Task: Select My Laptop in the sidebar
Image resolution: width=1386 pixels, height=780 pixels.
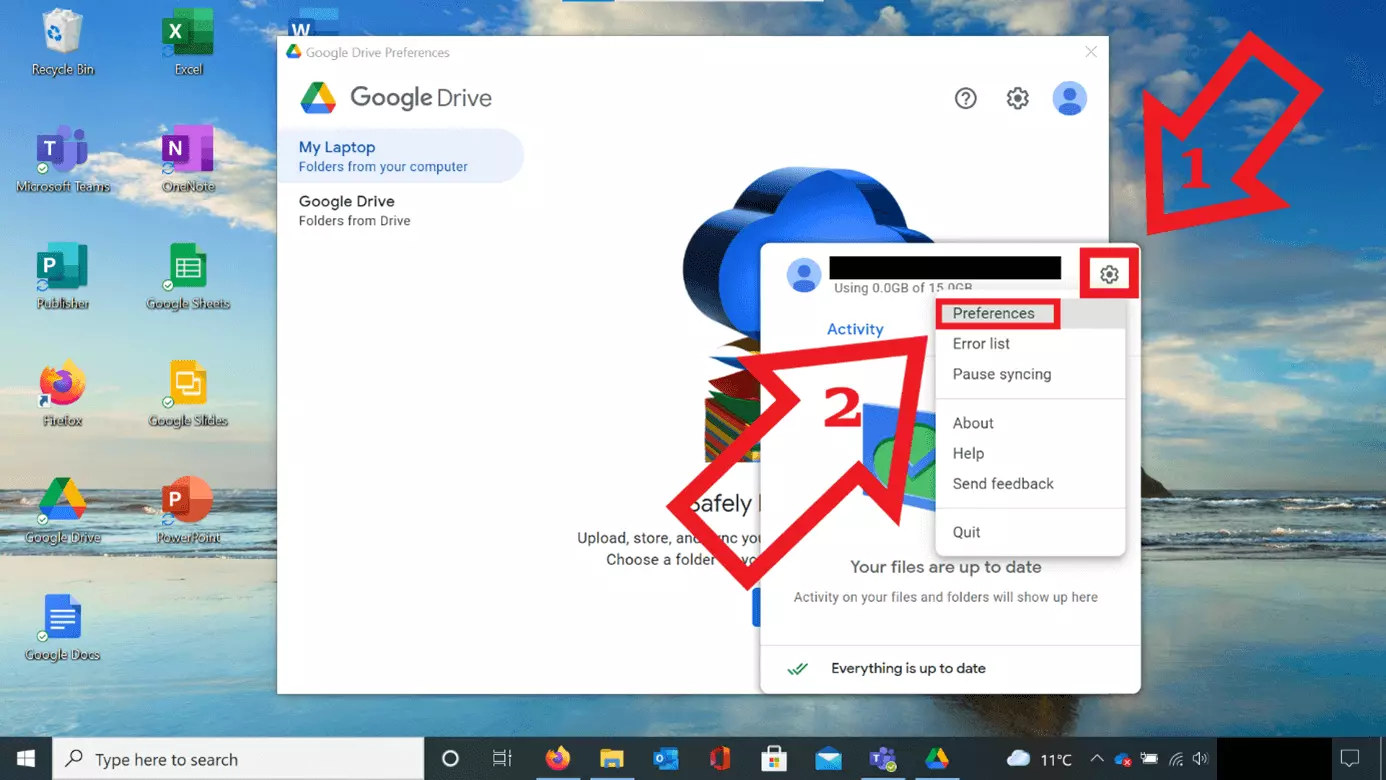Action: point(400,156)
